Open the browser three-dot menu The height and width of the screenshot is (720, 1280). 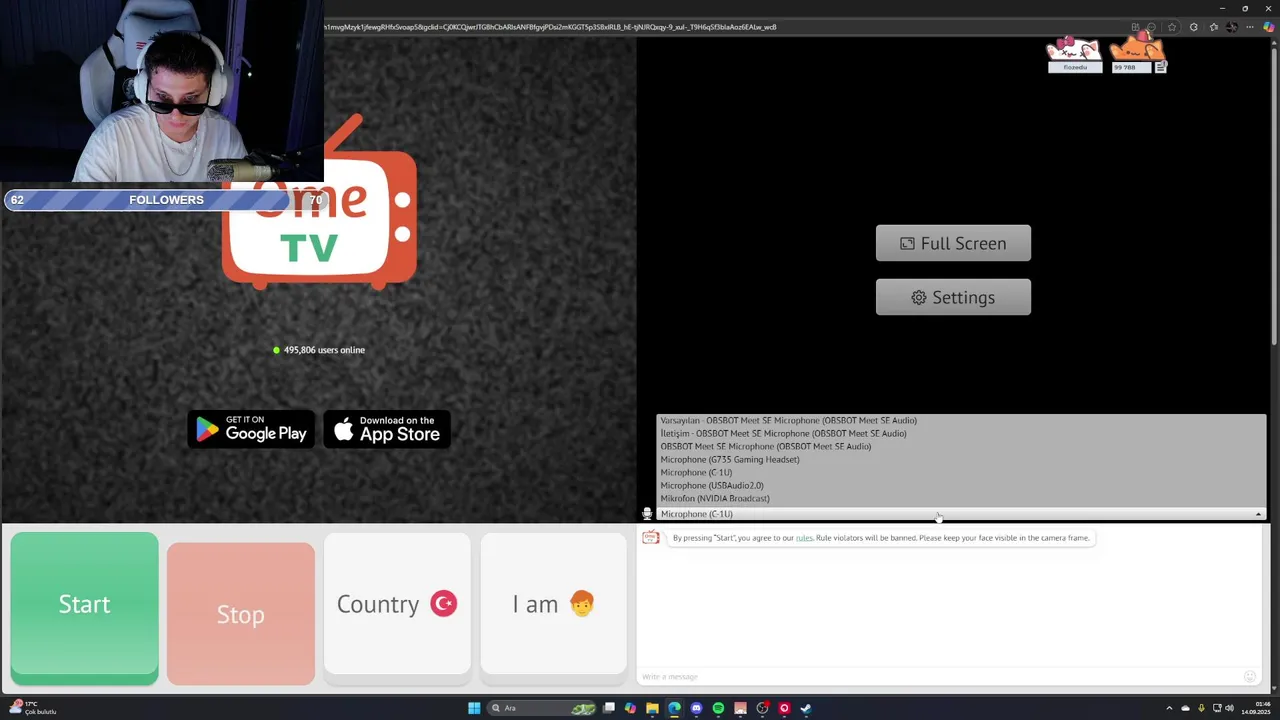pos(1250,27)
